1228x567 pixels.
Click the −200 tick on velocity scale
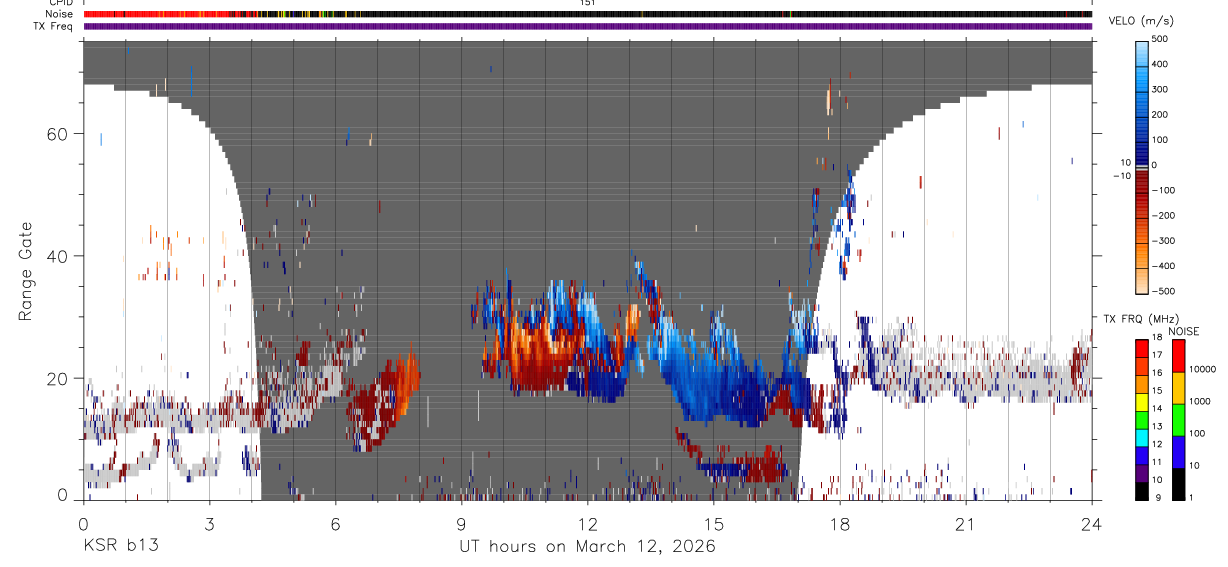pos(1164,216)
